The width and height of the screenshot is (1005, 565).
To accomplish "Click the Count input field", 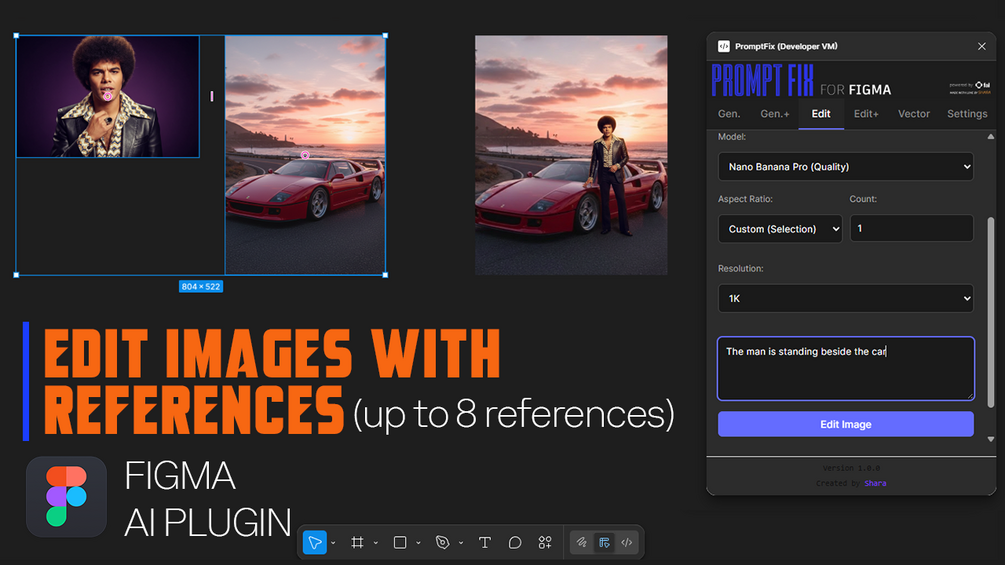I will tap(911, 228).
